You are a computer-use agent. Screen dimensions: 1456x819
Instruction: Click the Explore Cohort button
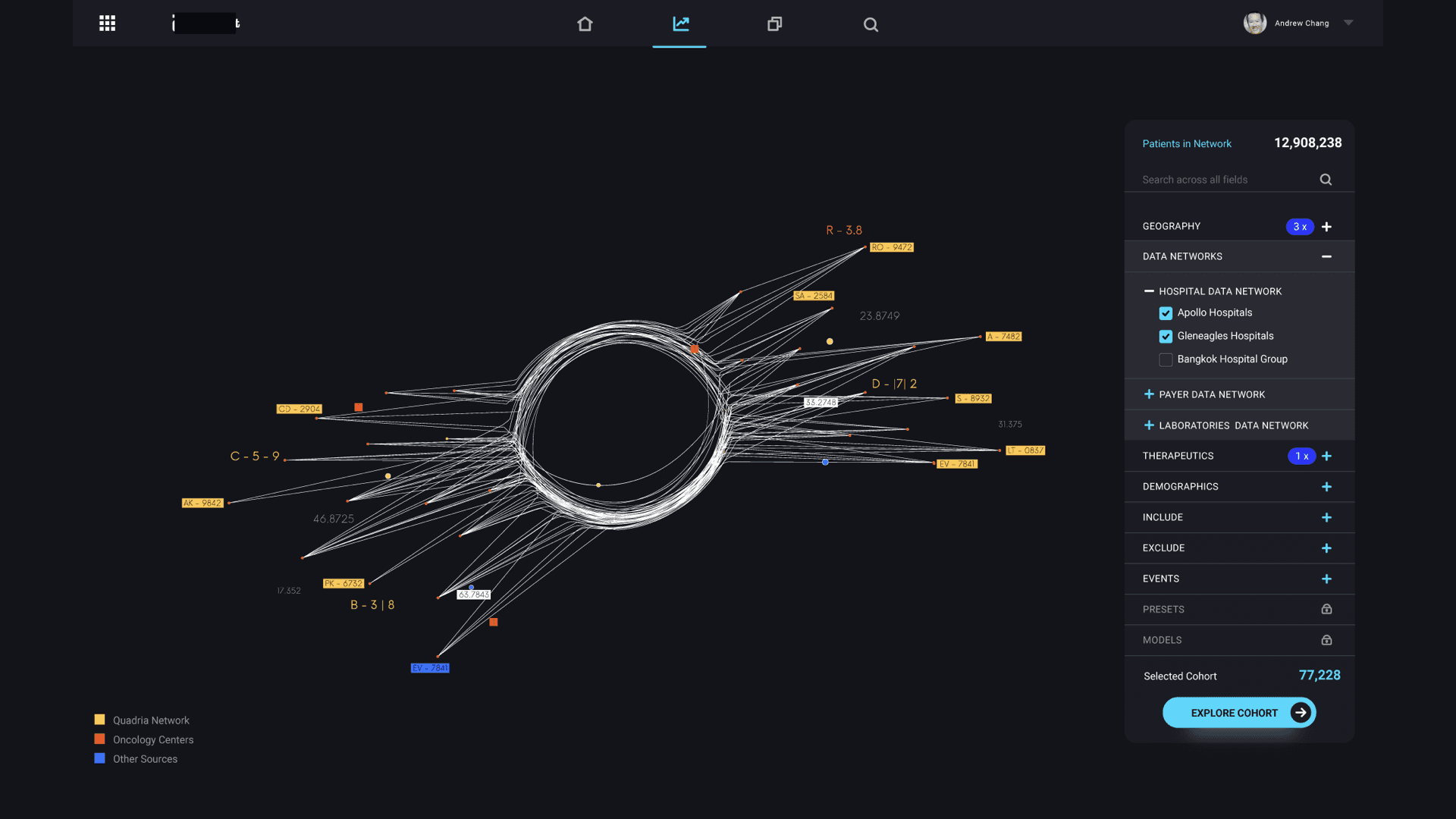tap(1239, 713)
